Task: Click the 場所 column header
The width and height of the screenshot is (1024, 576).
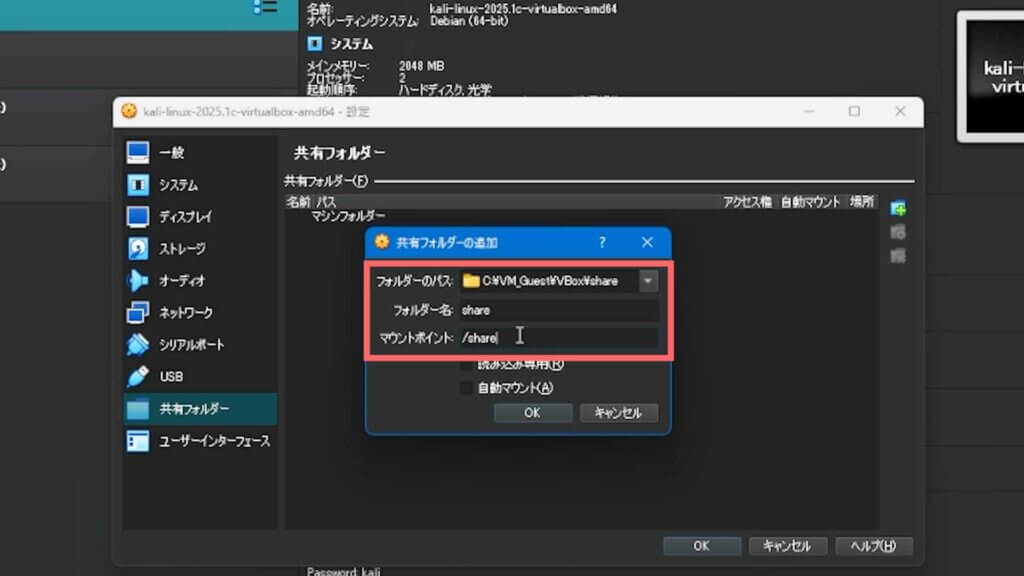Action: point(861,202)
